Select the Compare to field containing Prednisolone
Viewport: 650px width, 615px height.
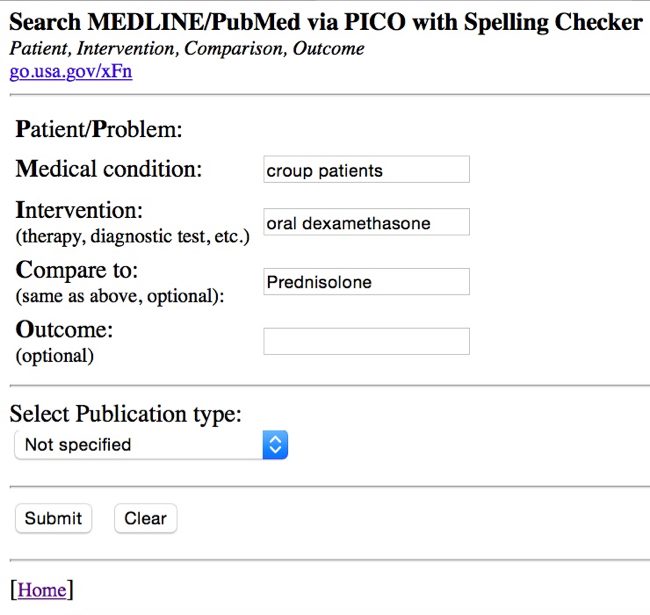366,282
